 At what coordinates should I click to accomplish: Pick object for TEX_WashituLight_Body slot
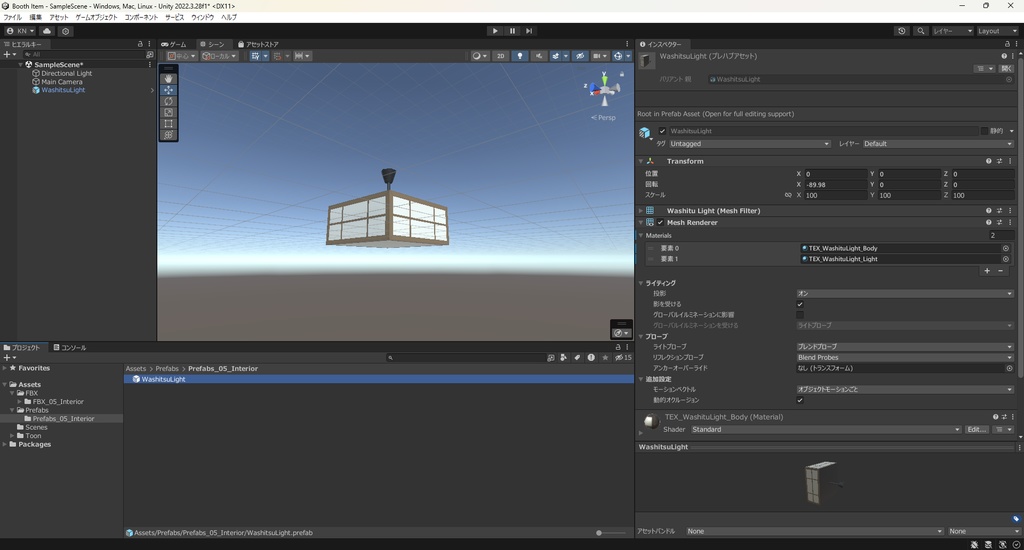coord(1006,248)
